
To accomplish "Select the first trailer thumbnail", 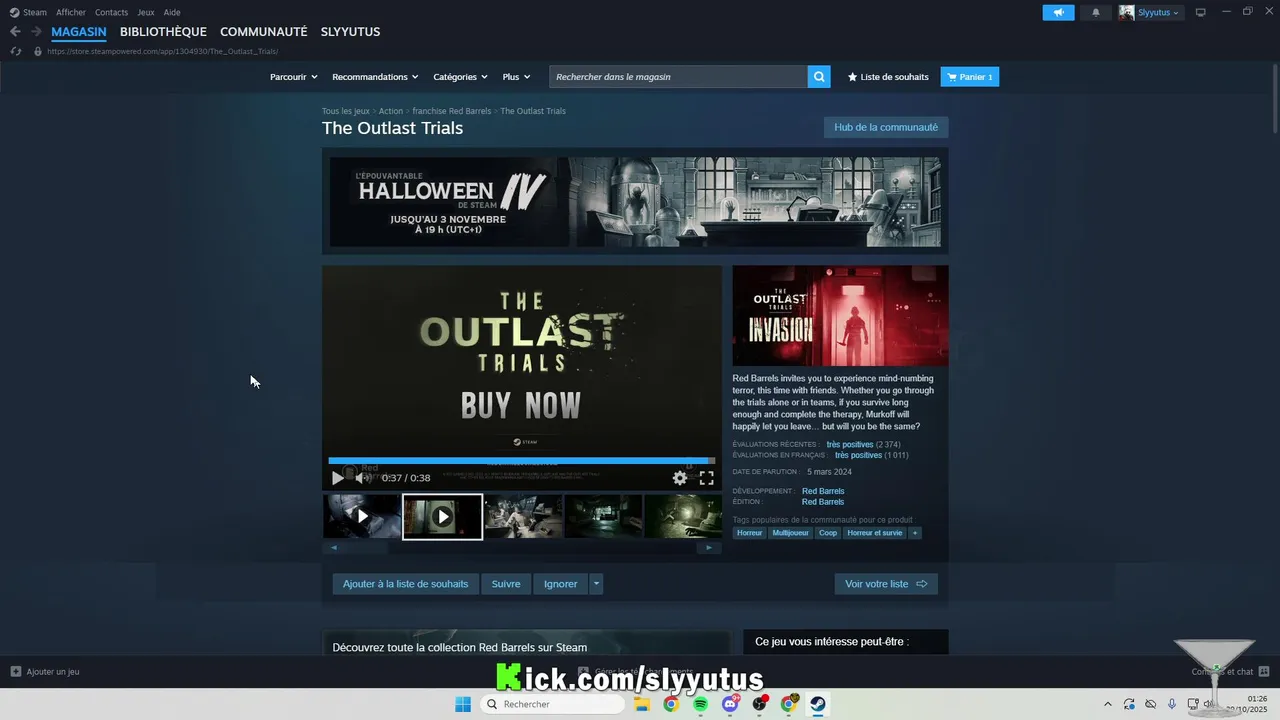I will (362, 516).
